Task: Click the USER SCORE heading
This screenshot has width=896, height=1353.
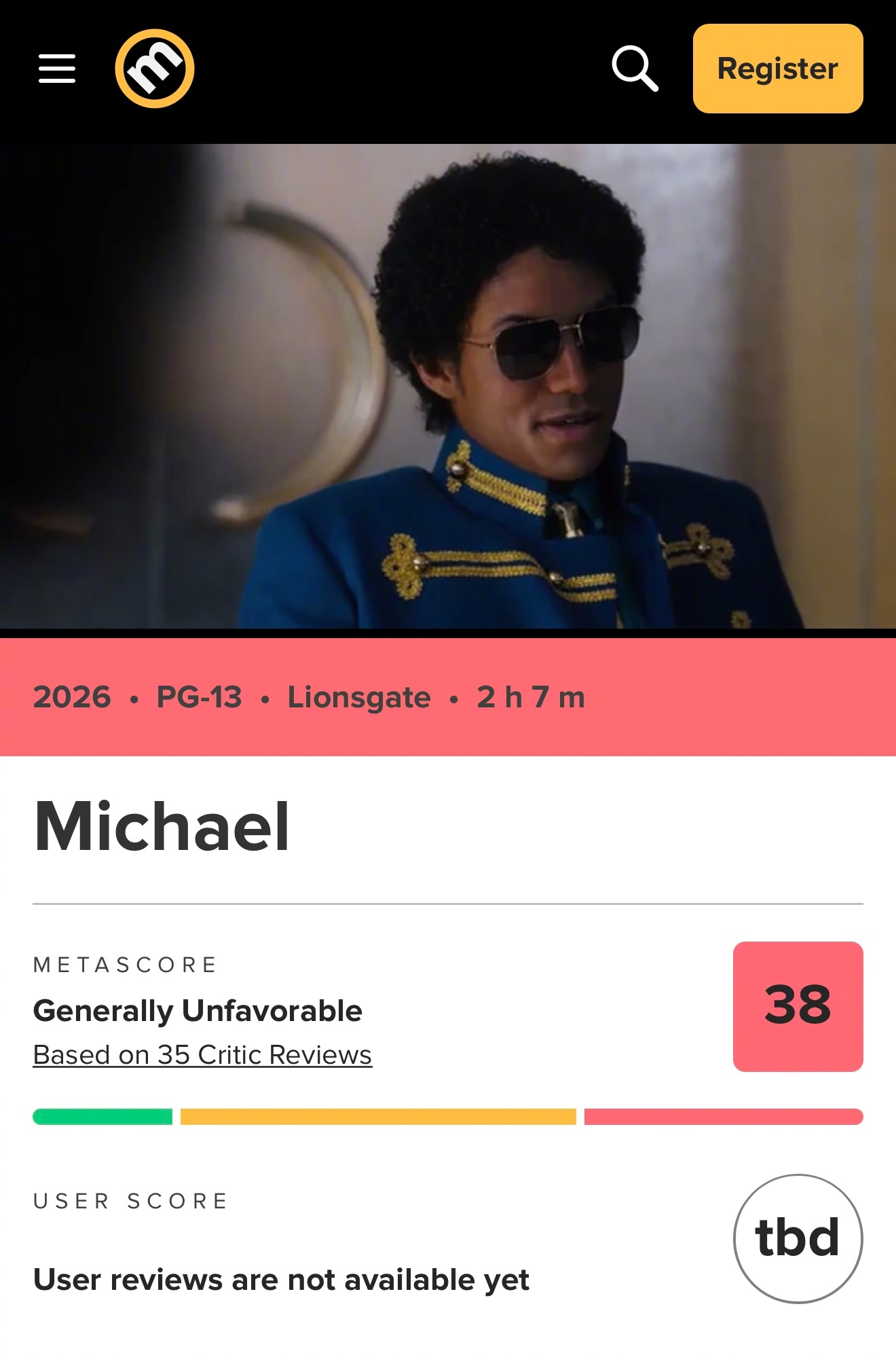Action: [130, 1201]
